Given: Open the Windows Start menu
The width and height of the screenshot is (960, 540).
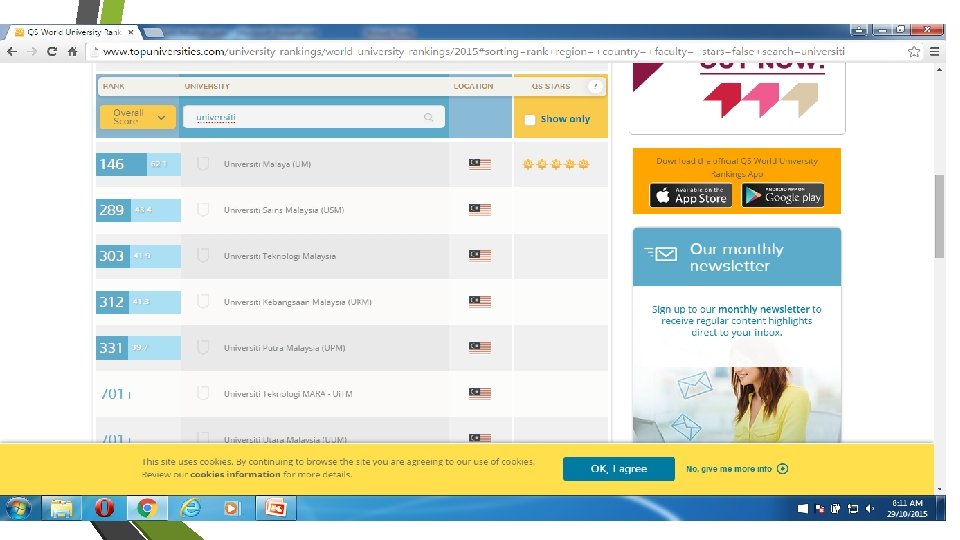Looking at the screenshot, I should tap(18, 508).
